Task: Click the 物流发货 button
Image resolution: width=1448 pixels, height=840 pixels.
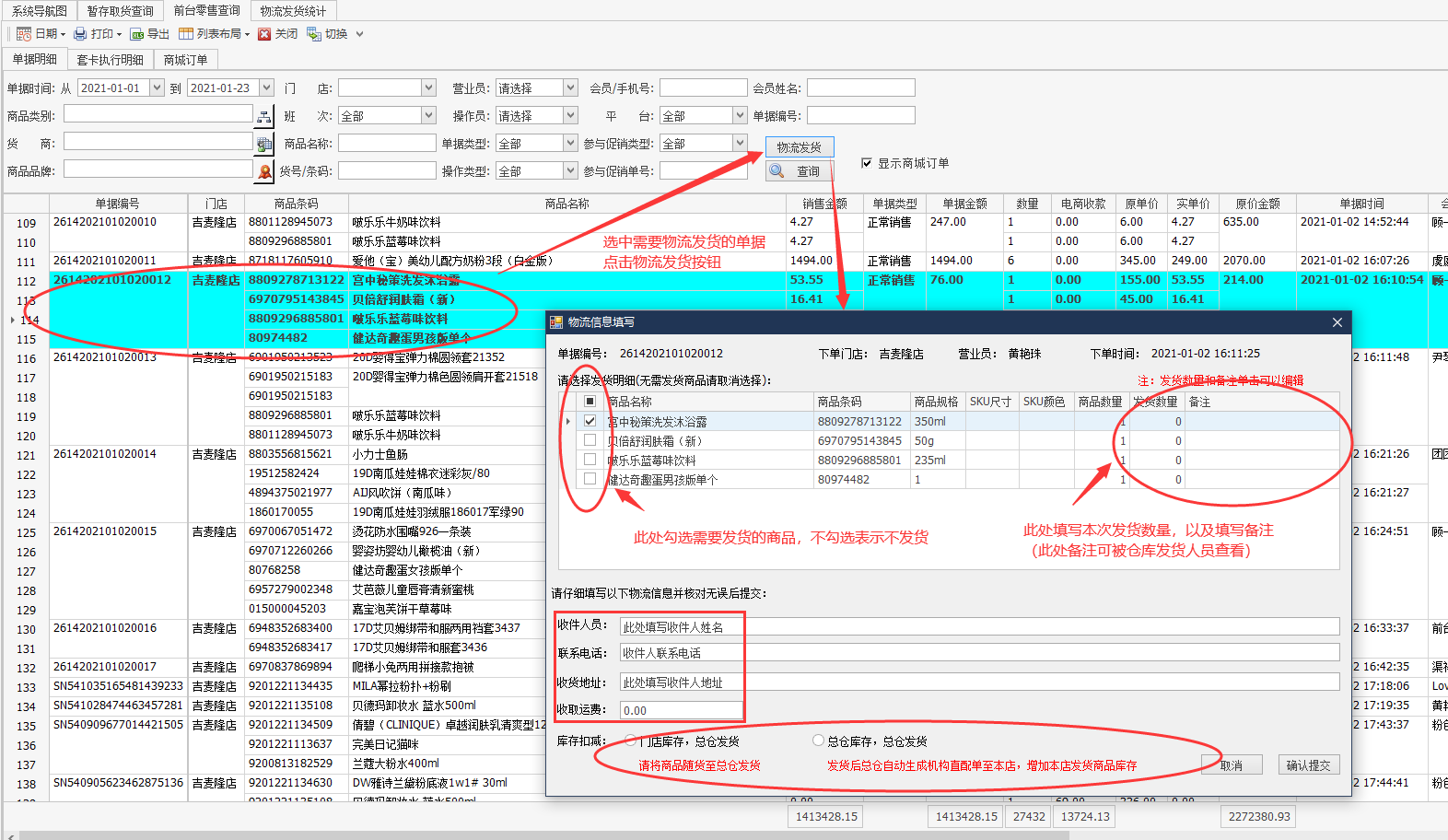Action: tap(800, 147)
